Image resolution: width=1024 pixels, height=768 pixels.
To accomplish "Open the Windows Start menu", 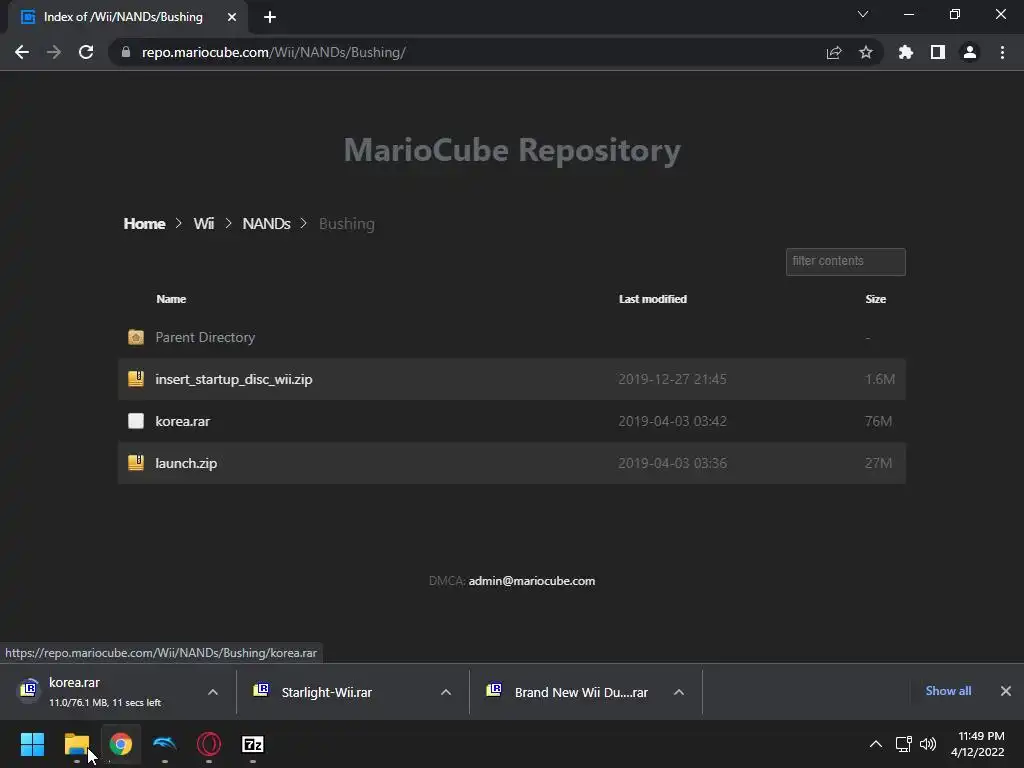I will pos(33,744).
